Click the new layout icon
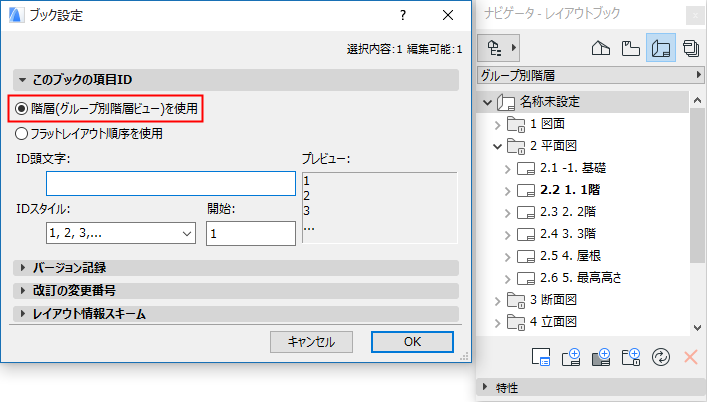This screenshot has width=707, height=402. (571, 357)
